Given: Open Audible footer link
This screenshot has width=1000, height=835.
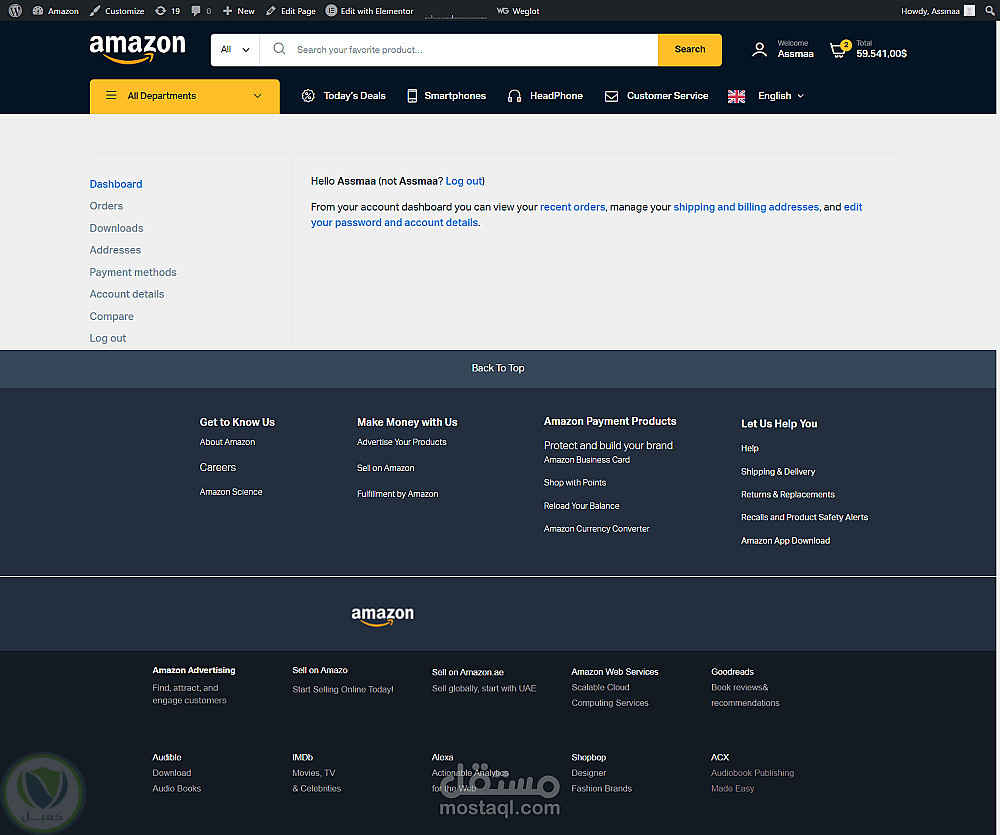Looking at the screenshot, I should pyautogui.click(x=166, y=758).
